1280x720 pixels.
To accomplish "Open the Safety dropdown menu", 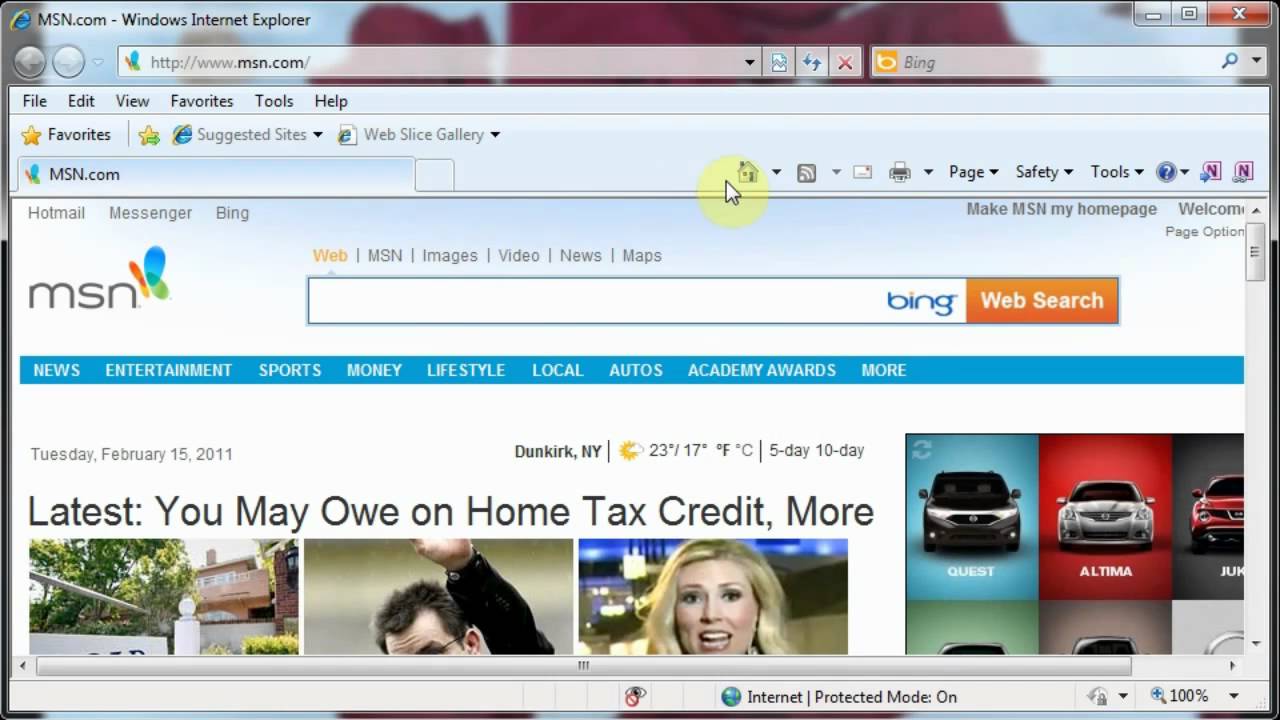I will coord(1044,172).
